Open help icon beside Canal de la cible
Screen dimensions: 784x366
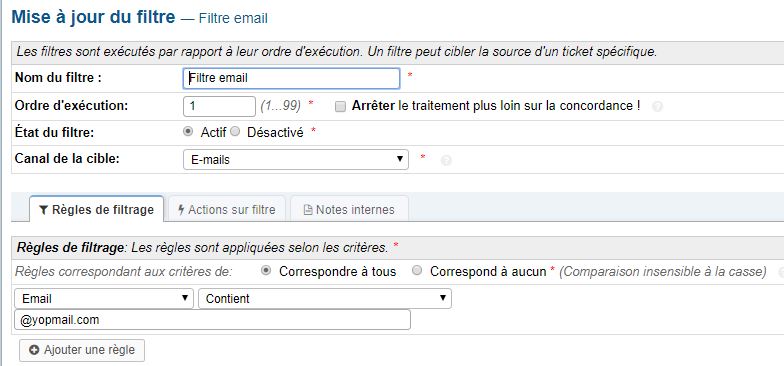coord(446,160)
